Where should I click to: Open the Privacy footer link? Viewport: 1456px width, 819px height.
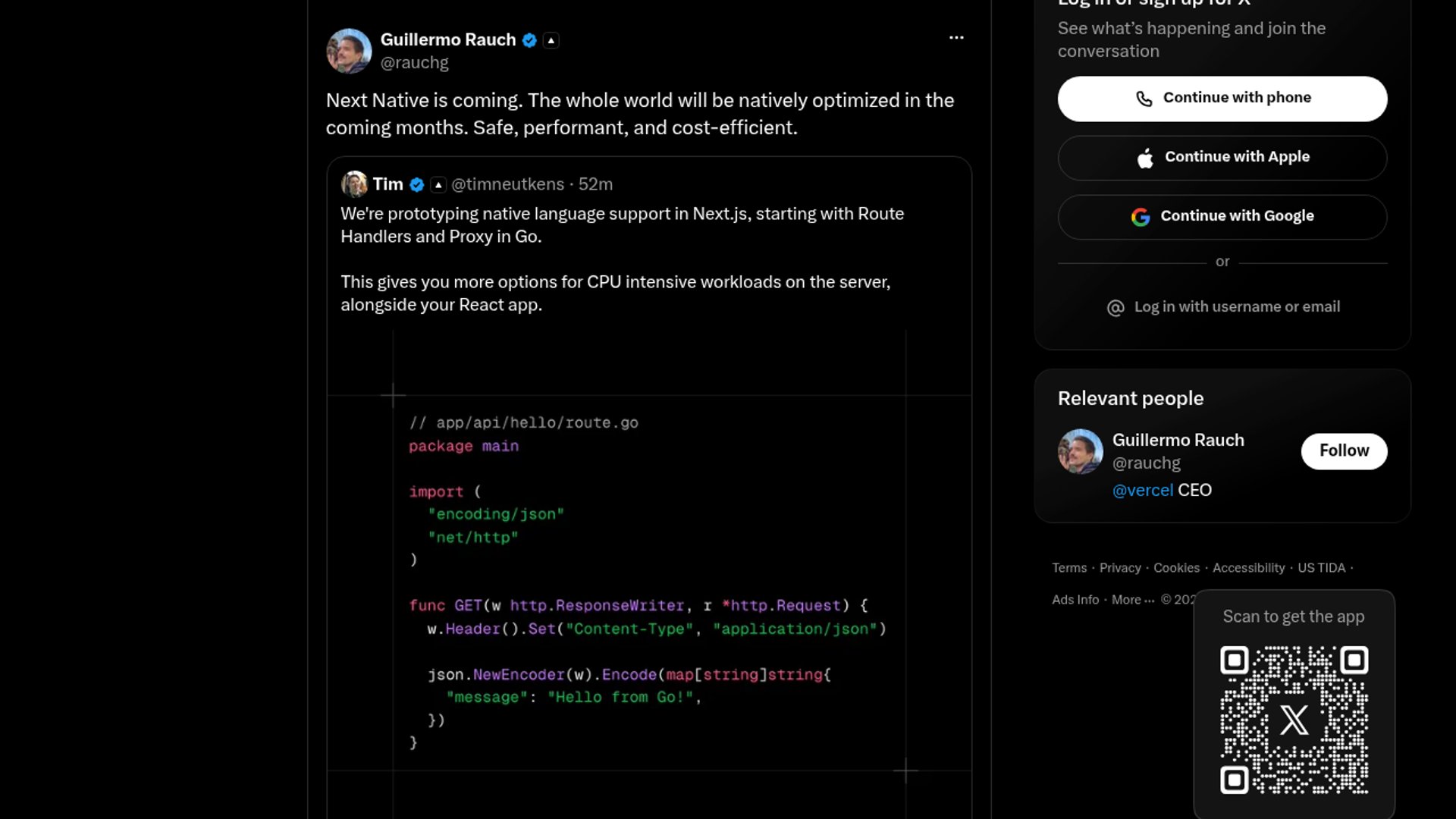point(1120,568)
